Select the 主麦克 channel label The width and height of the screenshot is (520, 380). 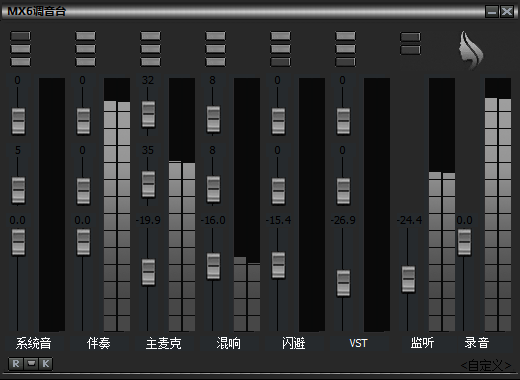(x=163, y=343)
